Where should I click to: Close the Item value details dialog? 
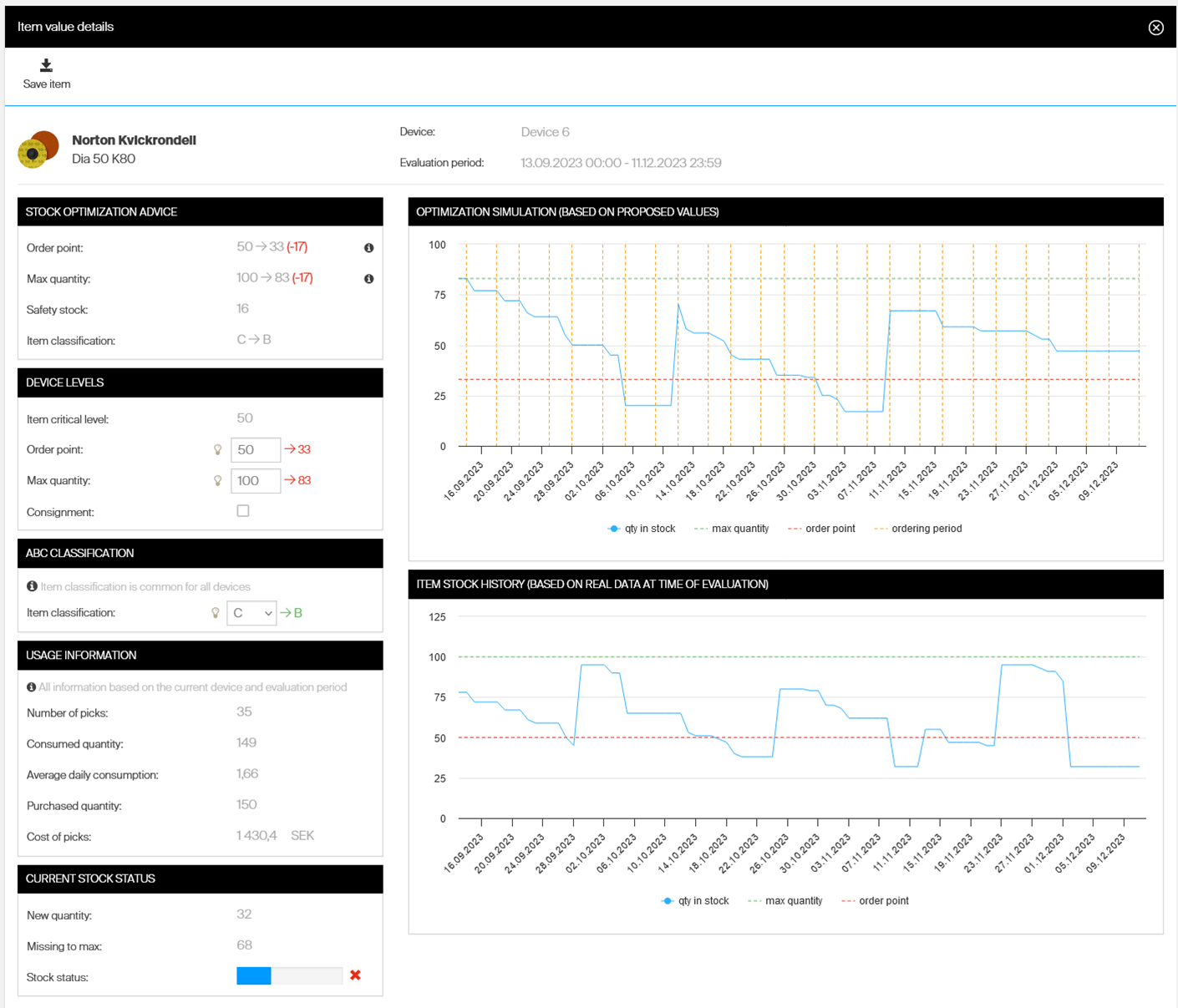(x=1155, y=28)
